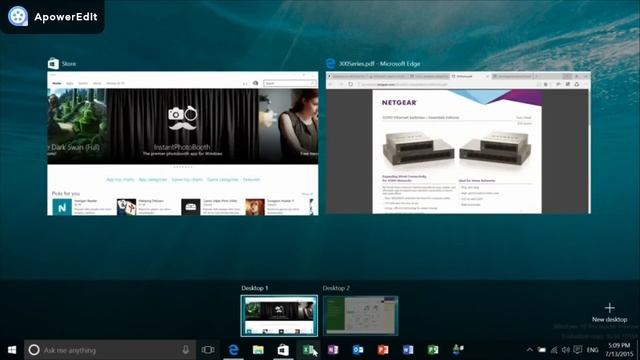Activate the Cortana microphone icon
This screenshot has height=360, width=640.
[185, 350]
